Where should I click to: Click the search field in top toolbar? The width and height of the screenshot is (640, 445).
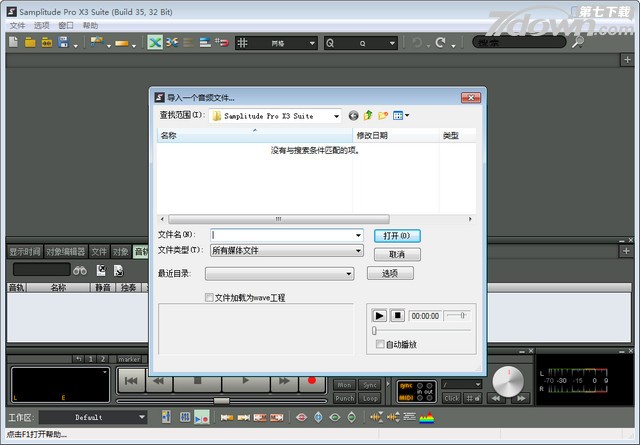pos(519,42)
